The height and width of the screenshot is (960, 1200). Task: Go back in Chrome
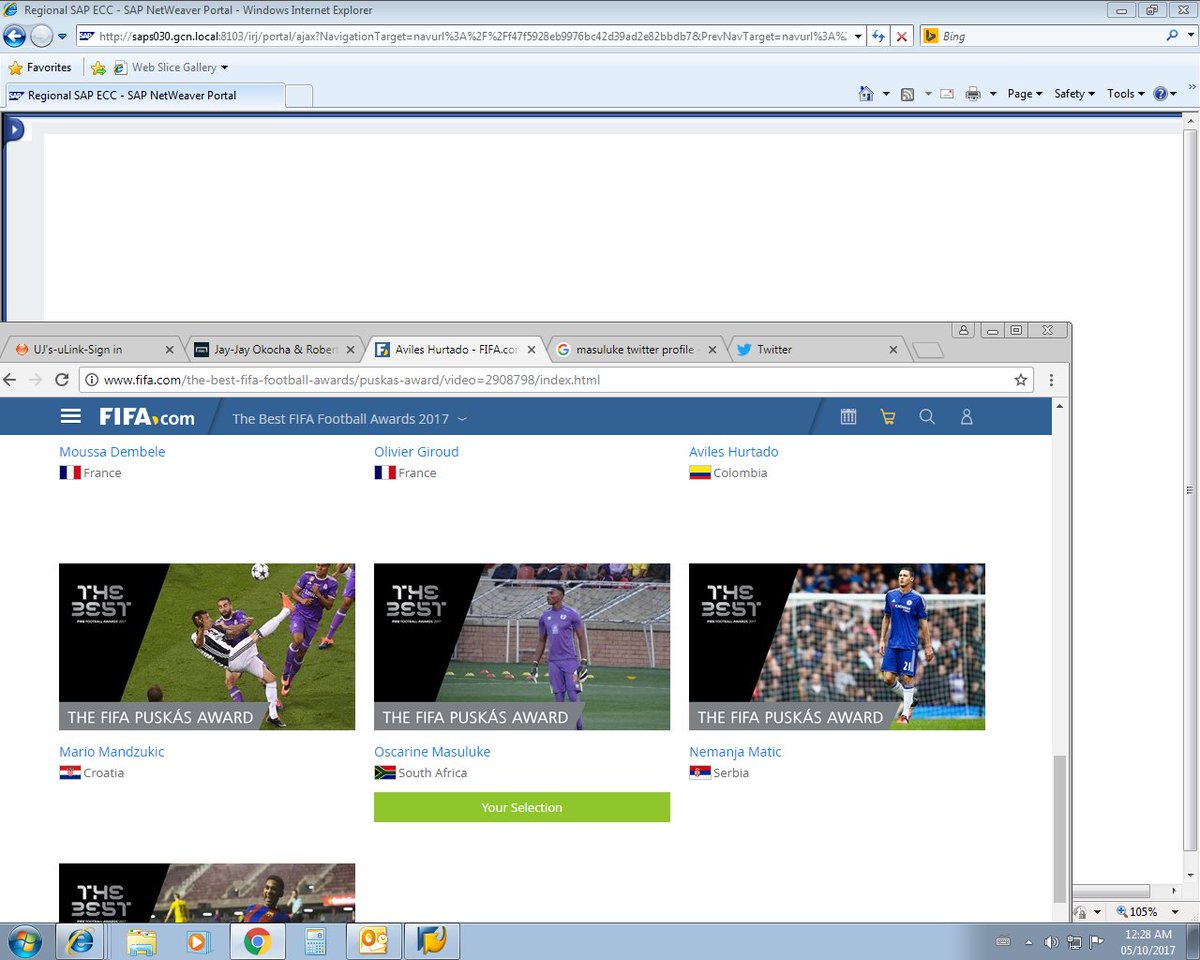11,380
